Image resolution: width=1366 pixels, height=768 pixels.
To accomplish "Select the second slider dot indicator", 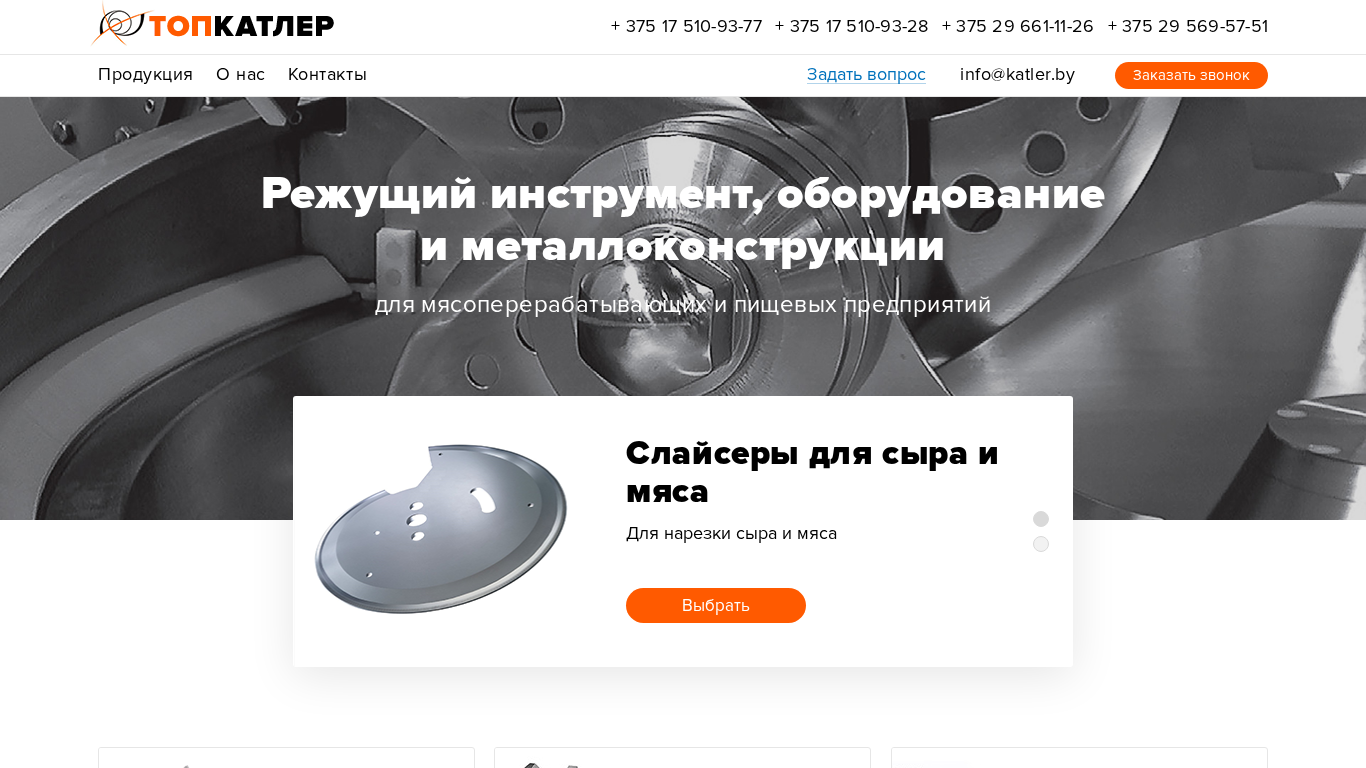I will [x=1041, y=544].
